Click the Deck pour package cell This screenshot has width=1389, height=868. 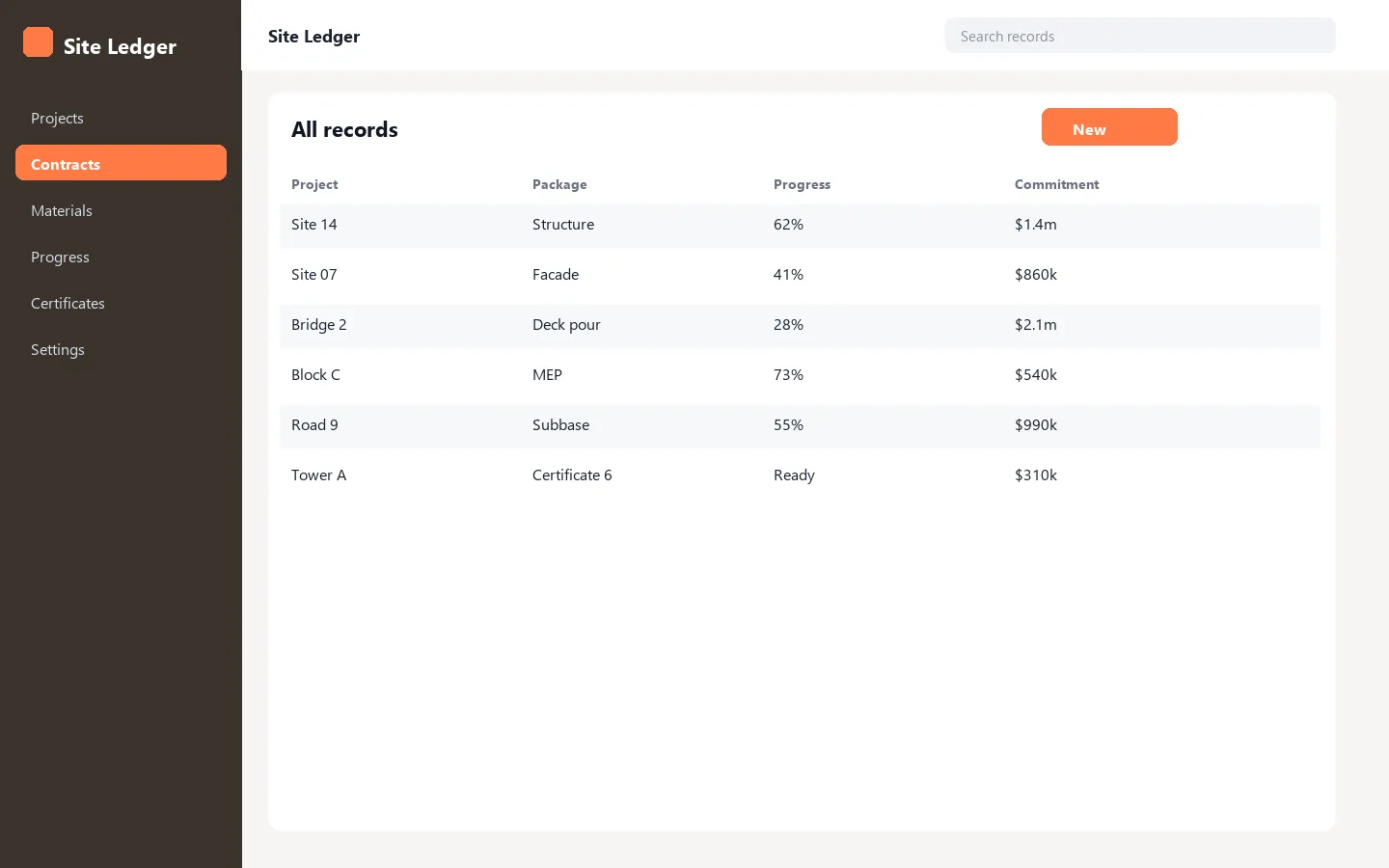(x=566, y=324)
